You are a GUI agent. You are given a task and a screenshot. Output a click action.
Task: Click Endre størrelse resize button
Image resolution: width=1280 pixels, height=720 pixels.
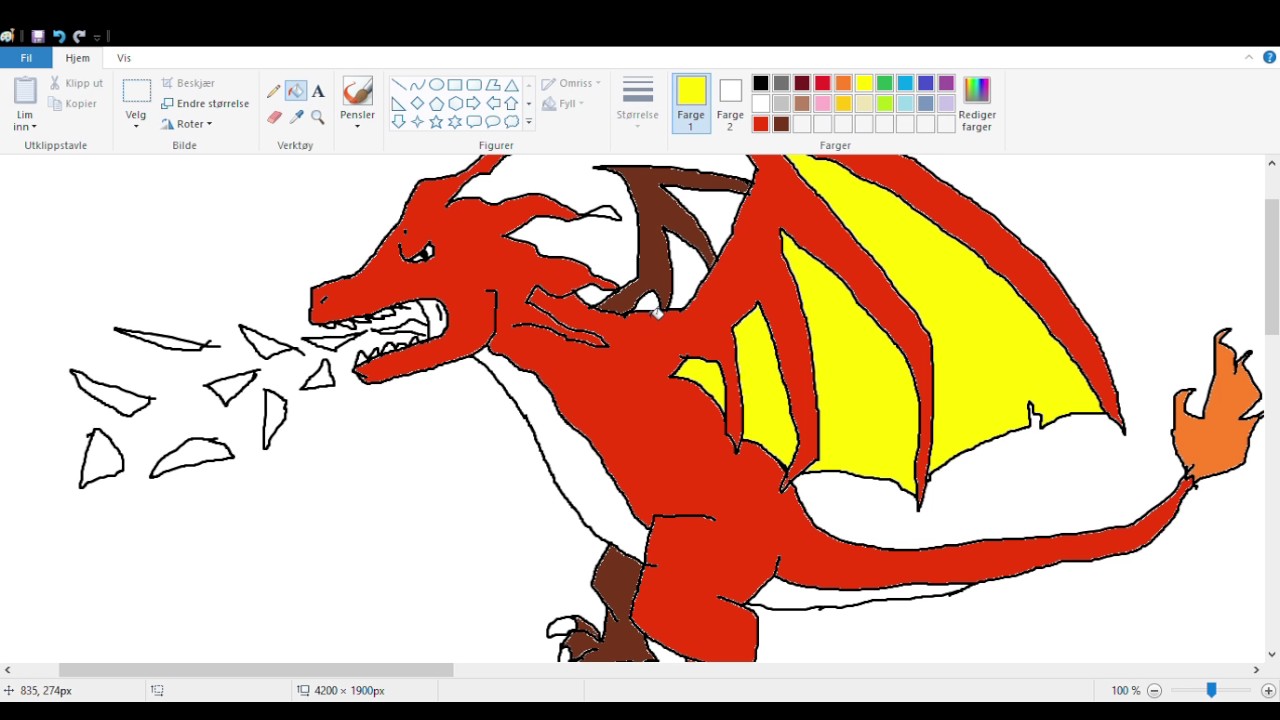click(205, 104)
